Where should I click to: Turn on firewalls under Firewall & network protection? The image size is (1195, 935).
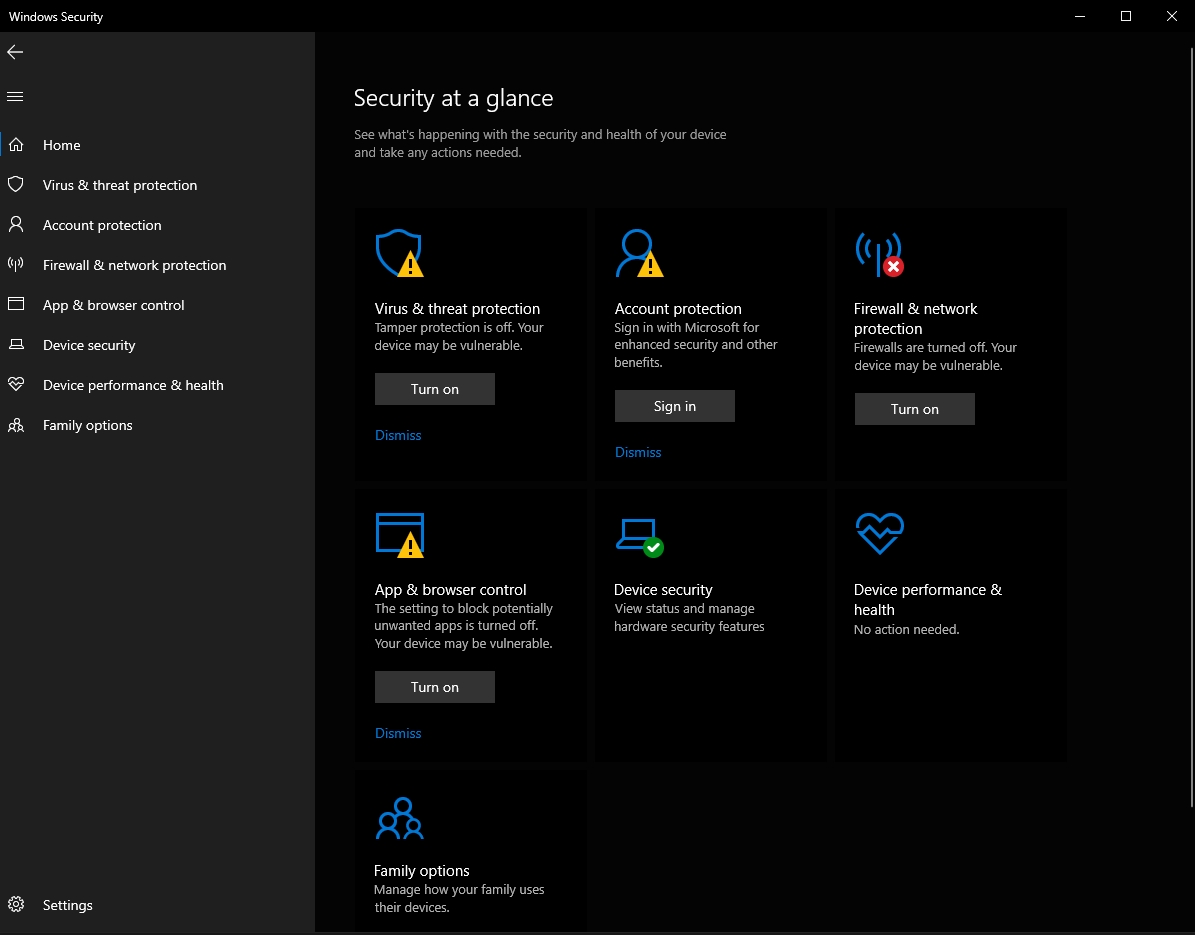click(x=914, y=409)
